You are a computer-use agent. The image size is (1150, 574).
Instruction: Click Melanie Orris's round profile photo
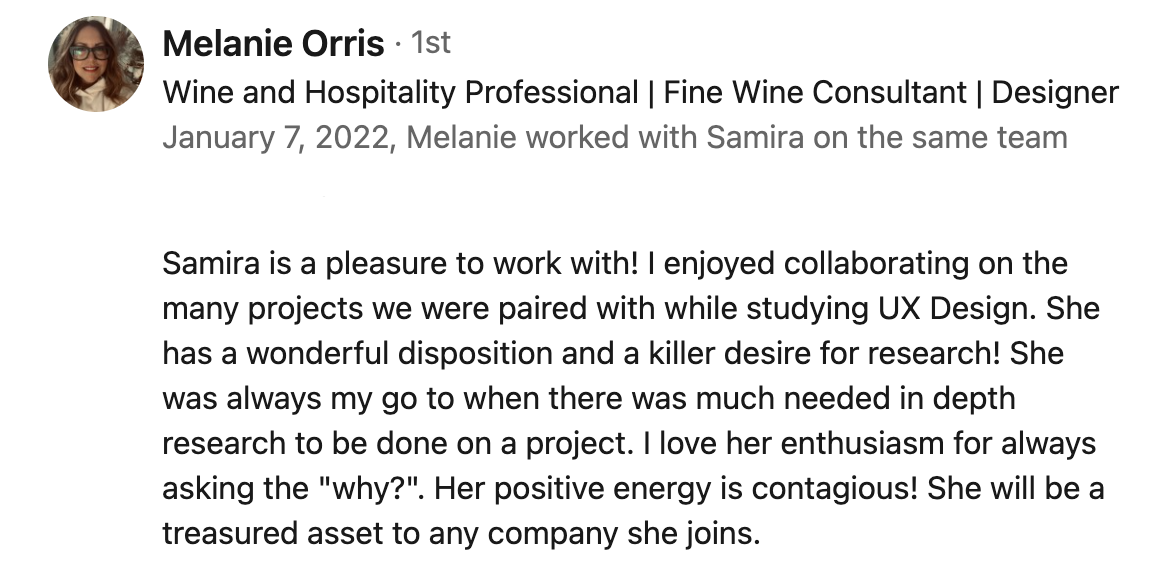click(96, 64)
